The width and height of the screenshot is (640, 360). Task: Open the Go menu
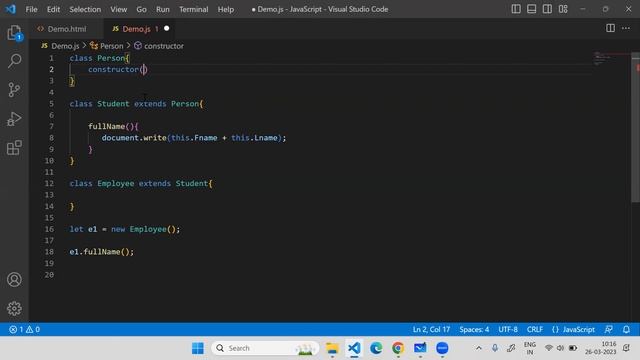pyautogui.click(x=141, y=9)
